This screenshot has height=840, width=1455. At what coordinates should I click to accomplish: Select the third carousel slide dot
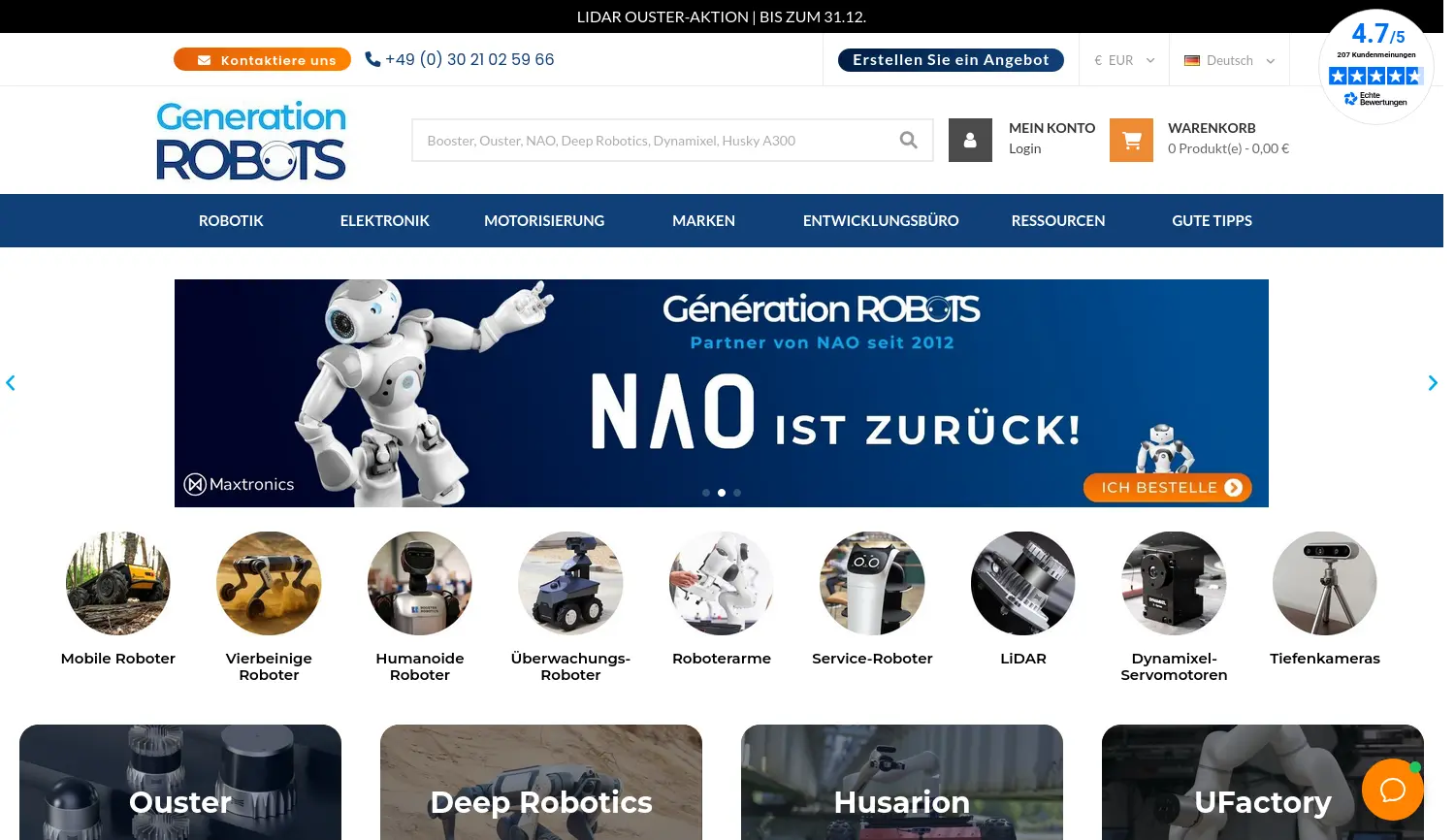click(737, 493)
